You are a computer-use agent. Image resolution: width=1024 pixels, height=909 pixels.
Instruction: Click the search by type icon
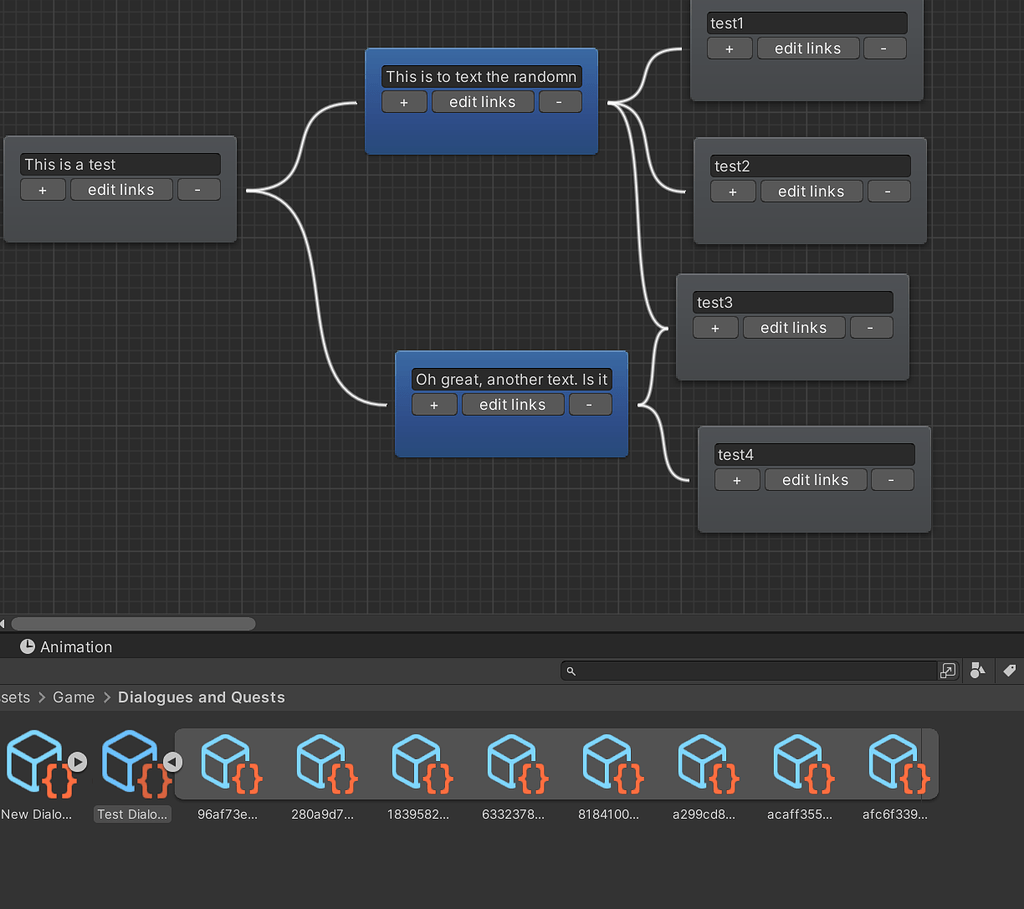pyautogui.click(x=977, y=671)
